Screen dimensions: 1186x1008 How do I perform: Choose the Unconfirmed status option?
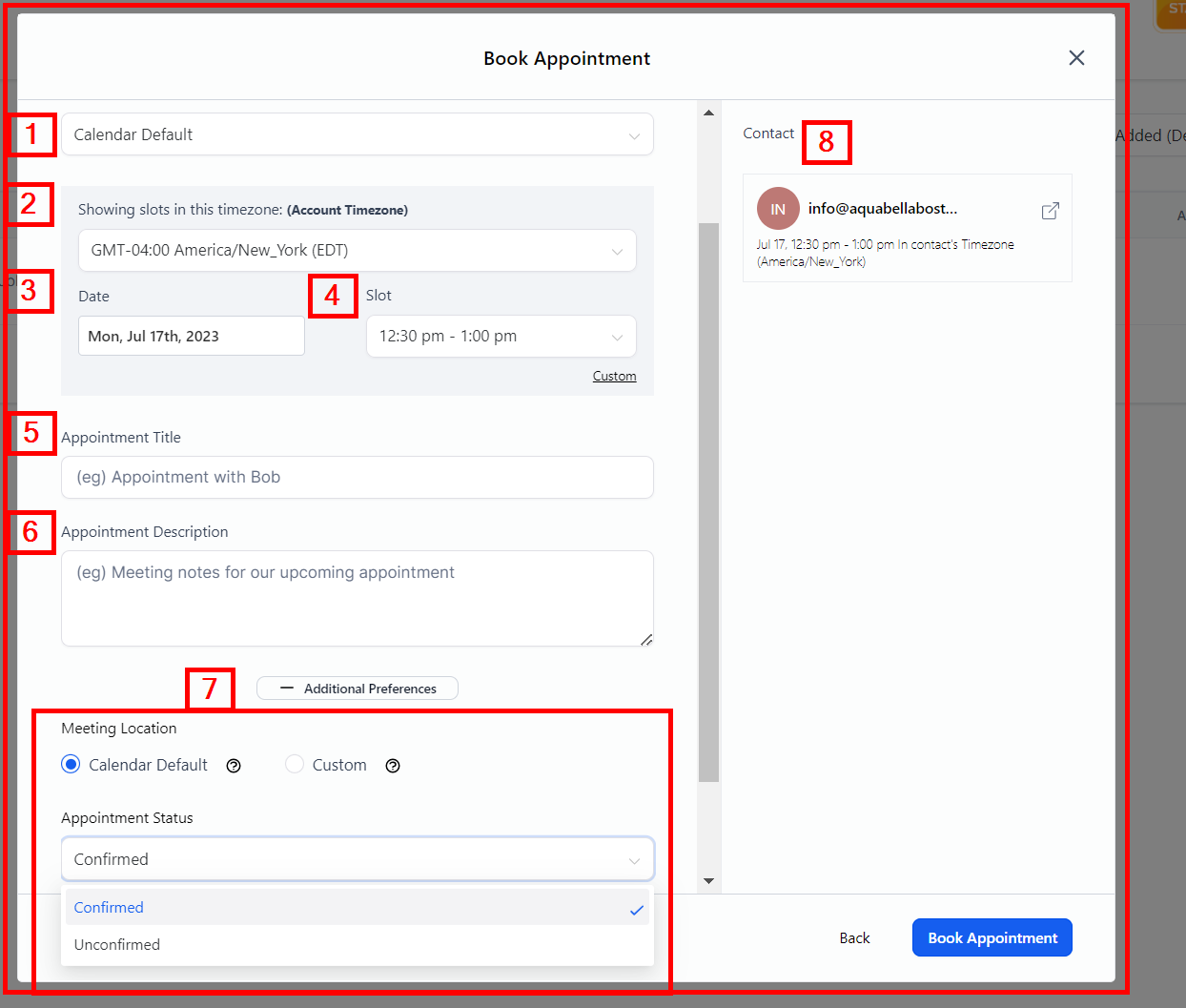pos(358,944)
